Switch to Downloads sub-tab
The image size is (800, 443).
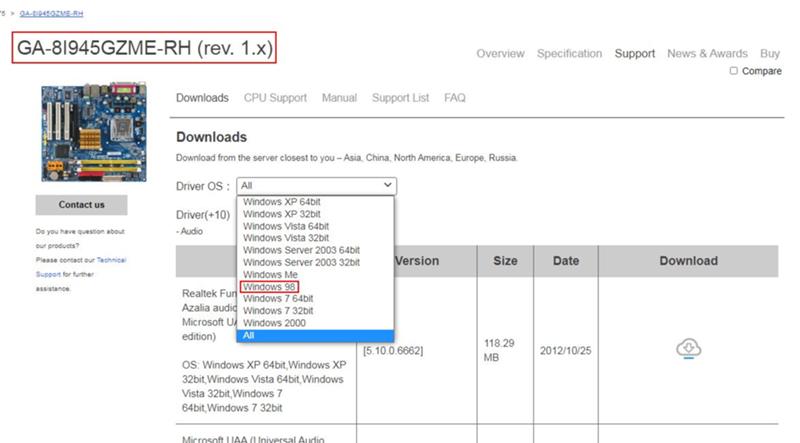point(202,97)
